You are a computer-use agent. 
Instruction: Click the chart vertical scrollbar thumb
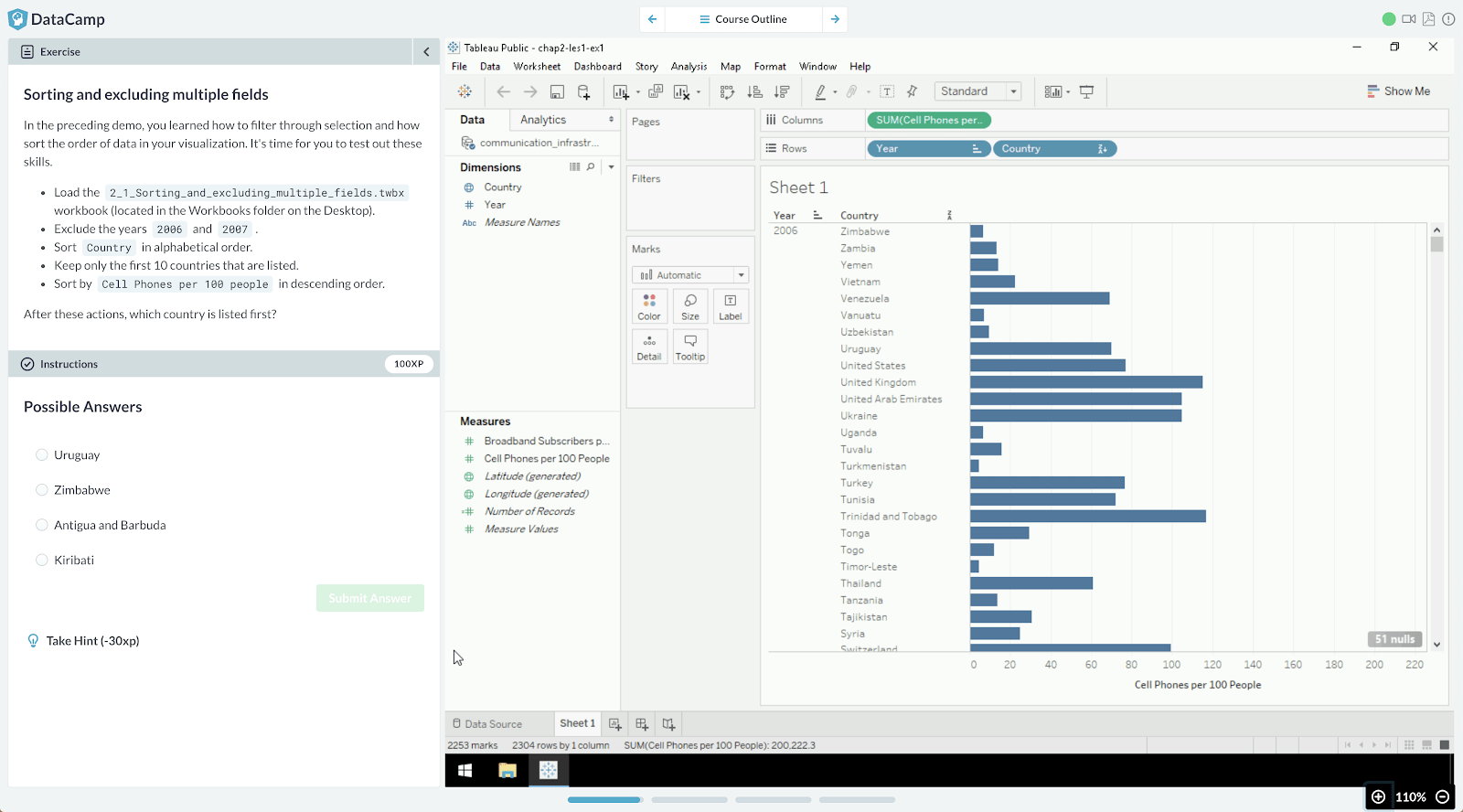click(1437, 244)
